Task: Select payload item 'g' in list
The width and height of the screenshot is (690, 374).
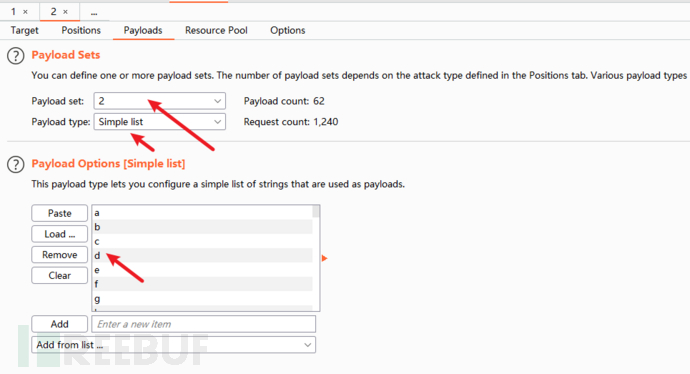Action: (202, 299)
